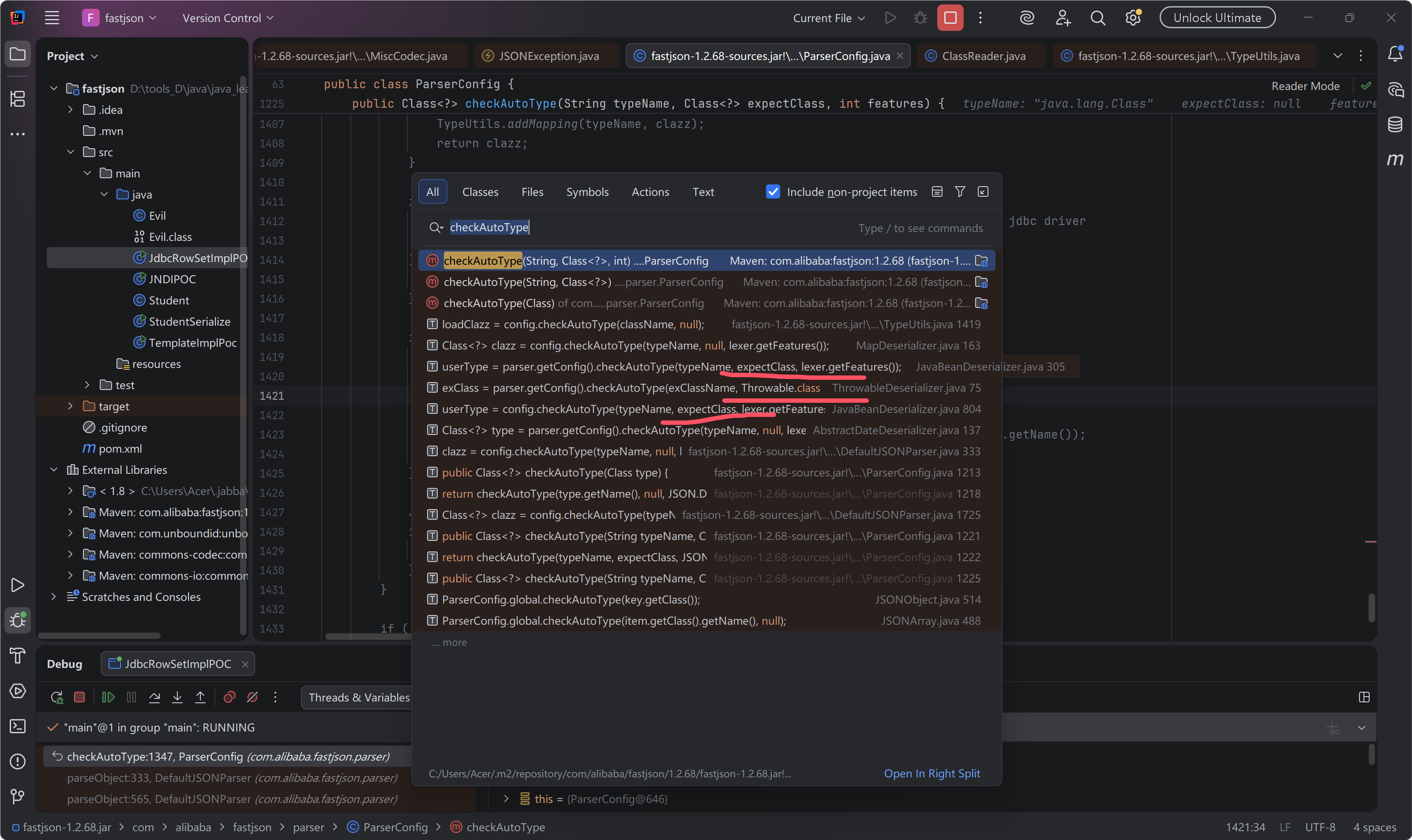The image size is (1412, 840).
Task: Open the main hamburger menu
Action: (52, 18)
